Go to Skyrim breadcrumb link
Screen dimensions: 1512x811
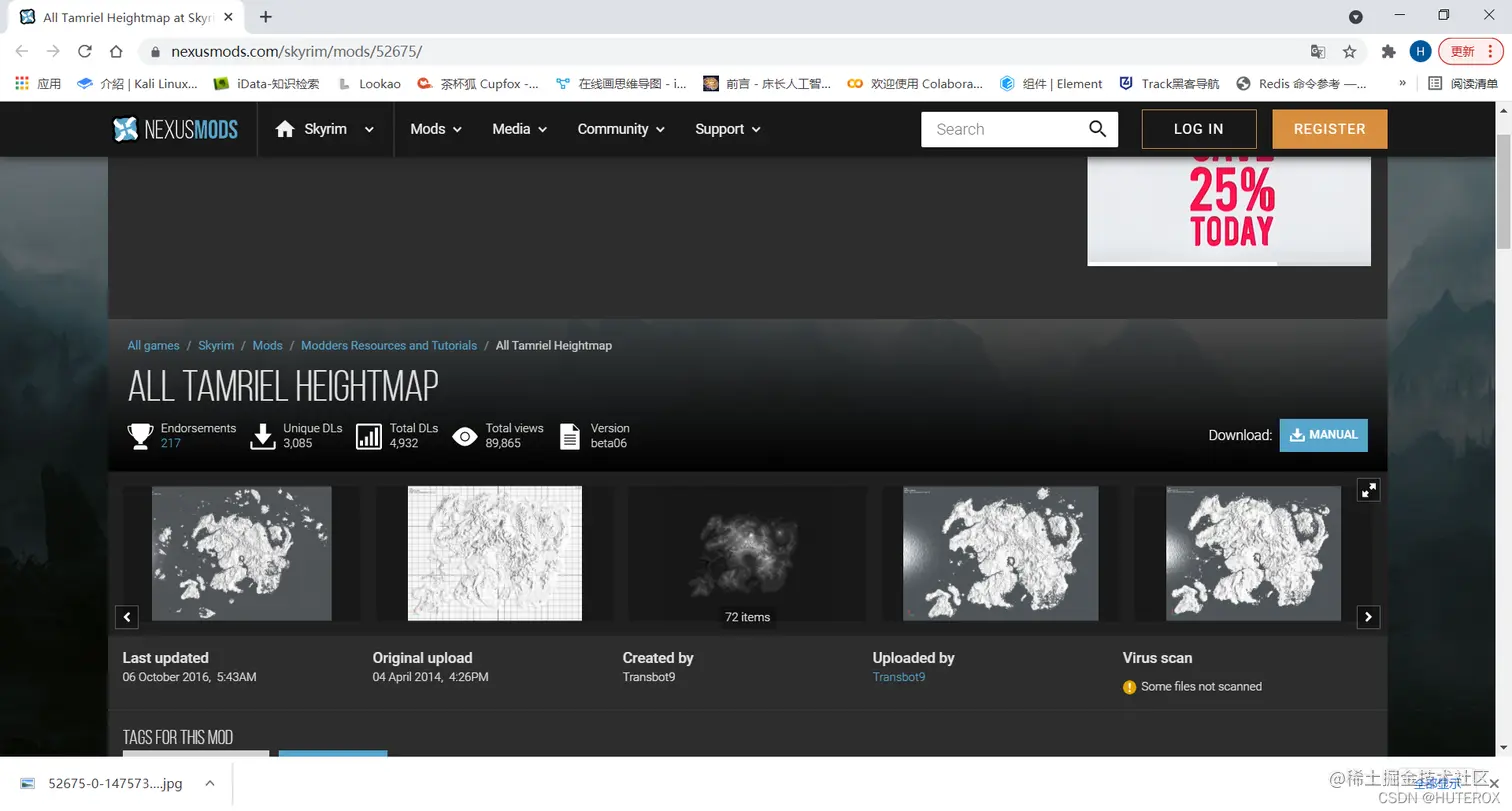point(216,345)
